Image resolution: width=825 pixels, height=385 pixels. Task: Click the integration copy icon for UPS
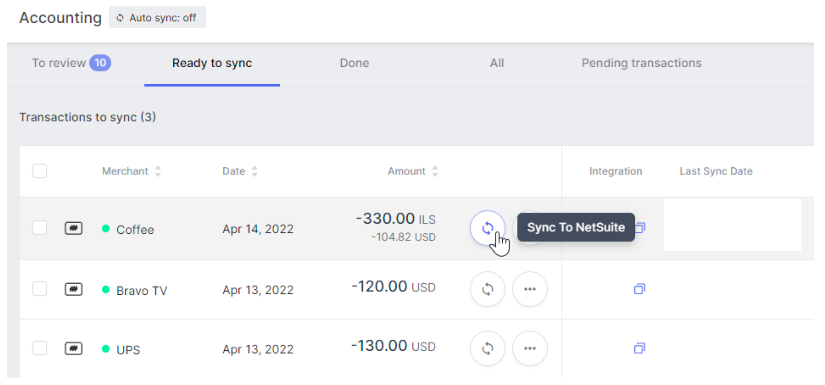point(639,348)
